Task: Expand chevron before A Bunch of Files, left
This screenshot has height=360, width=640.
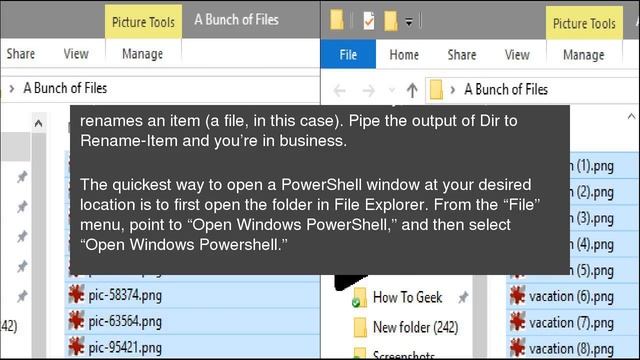Action: (x=11, y=88)
